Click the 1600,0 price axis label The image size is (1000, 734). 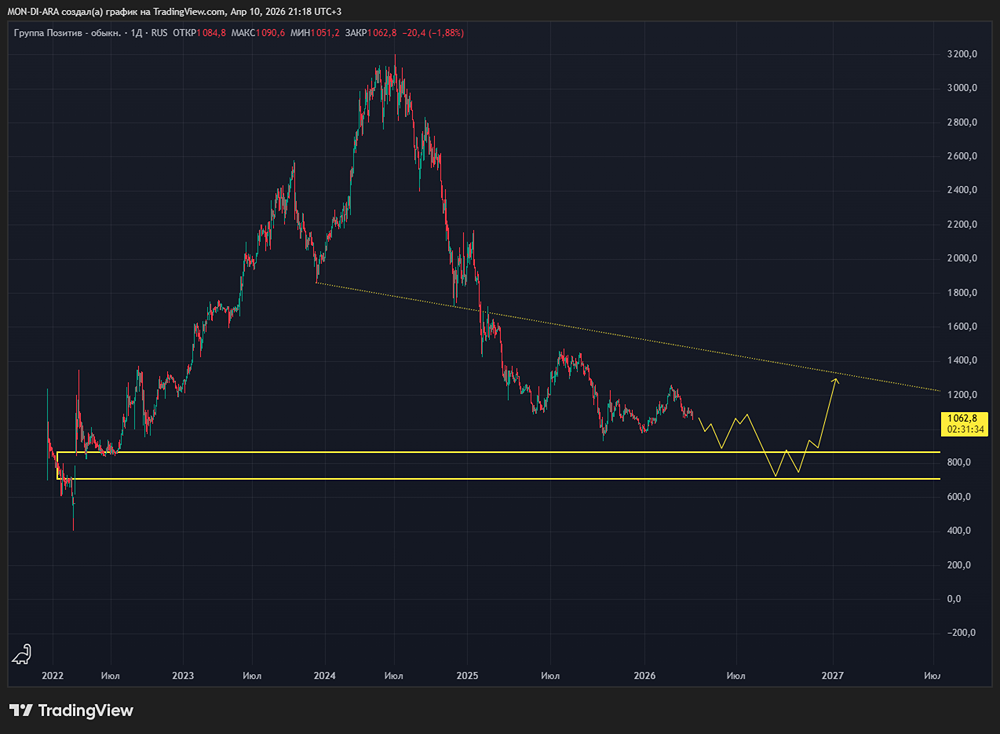pos(962,327)
